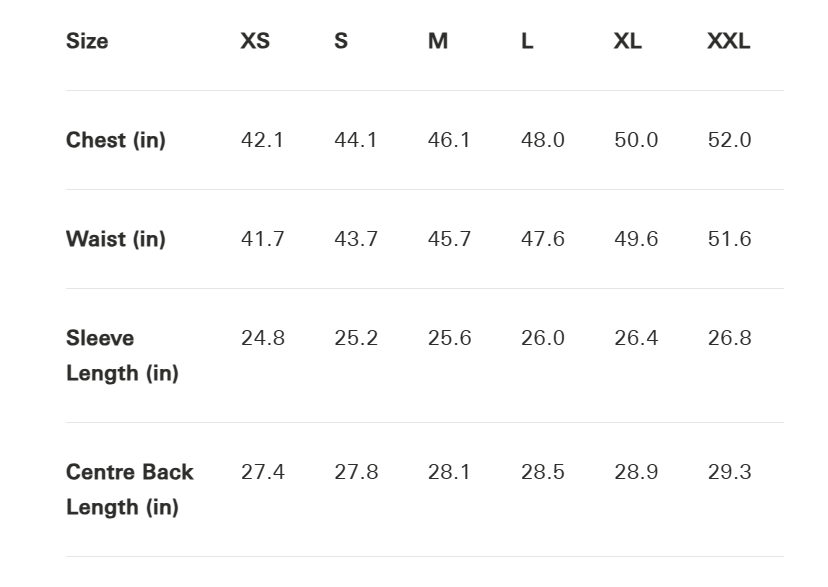Select the 48.0 chest measurement for L
828x587 pixels.
coord(542,140)
